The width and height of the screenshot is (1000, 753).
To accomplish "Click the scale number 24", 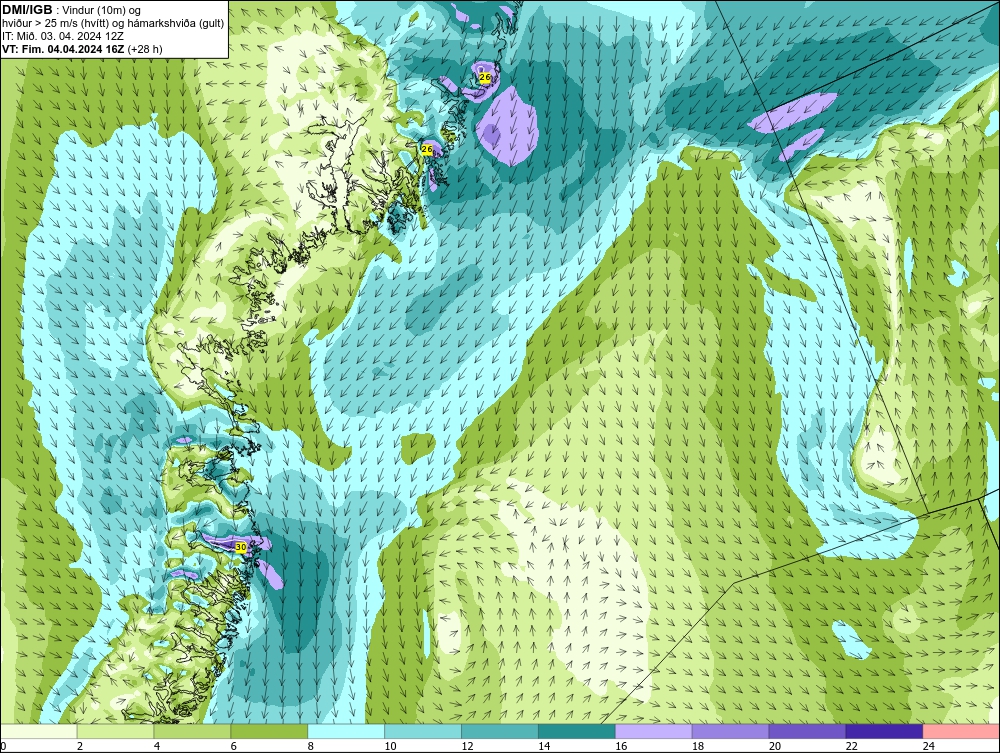I will [929, 746].
